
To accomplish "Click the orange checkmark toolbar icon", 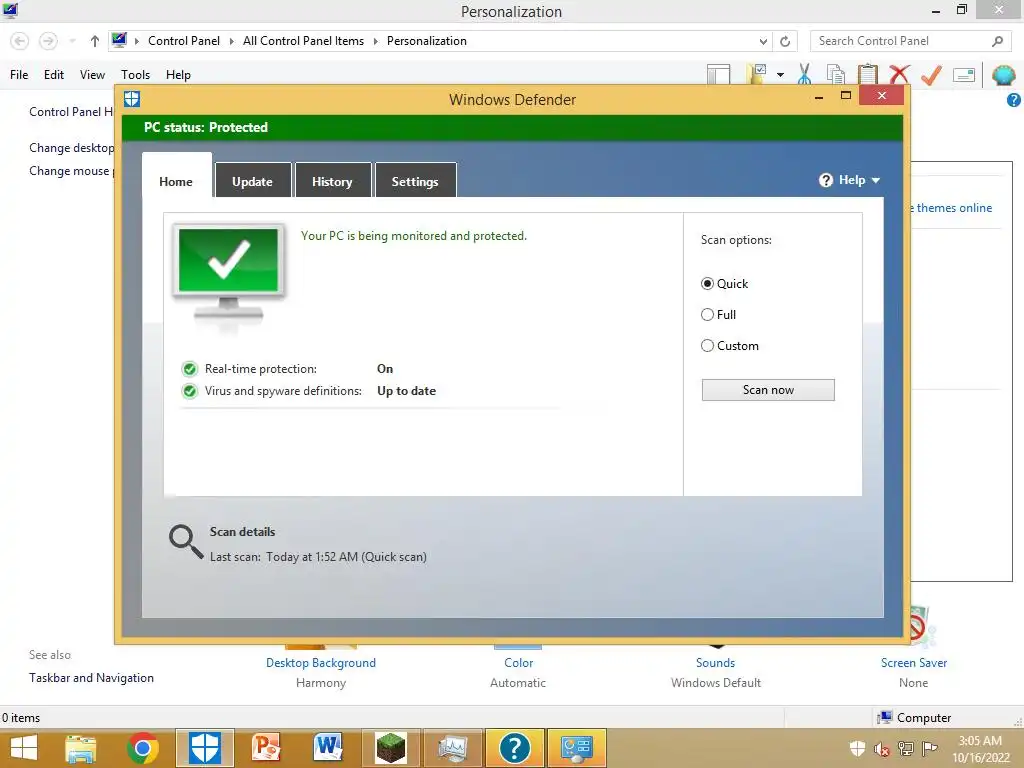I will (x=931, y=74).
